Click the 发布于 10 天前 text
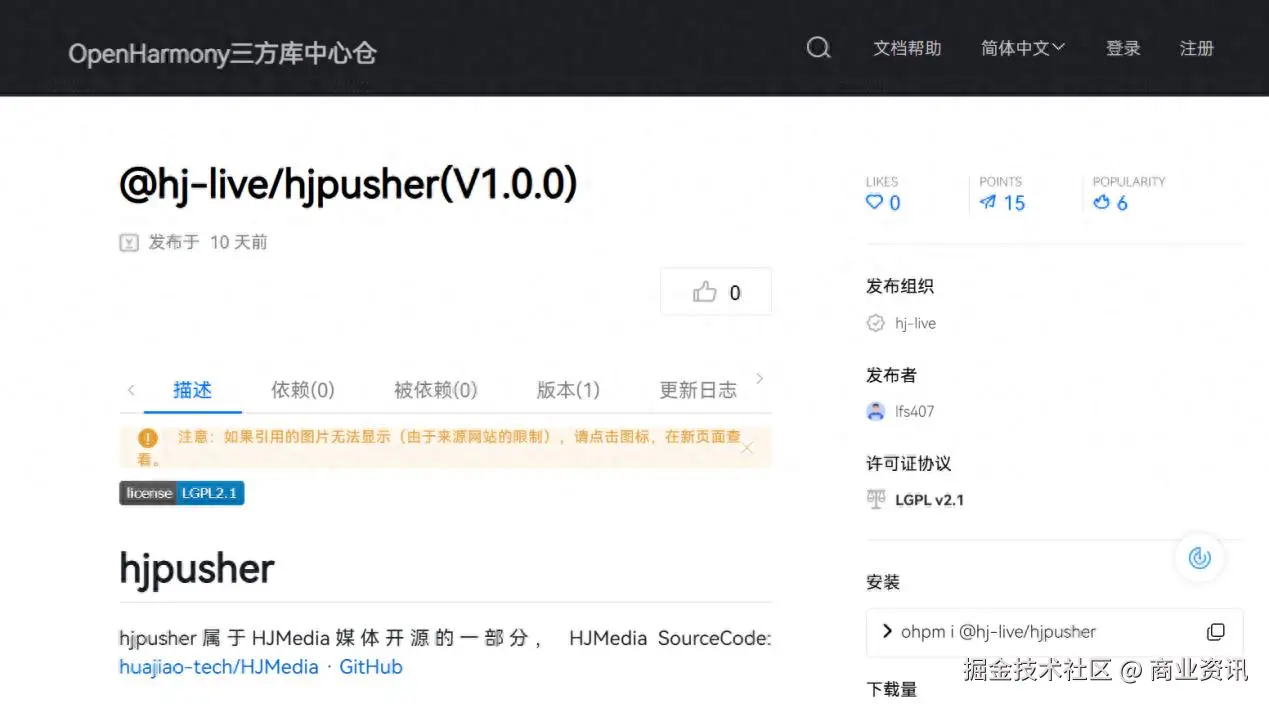 point(208,242)
